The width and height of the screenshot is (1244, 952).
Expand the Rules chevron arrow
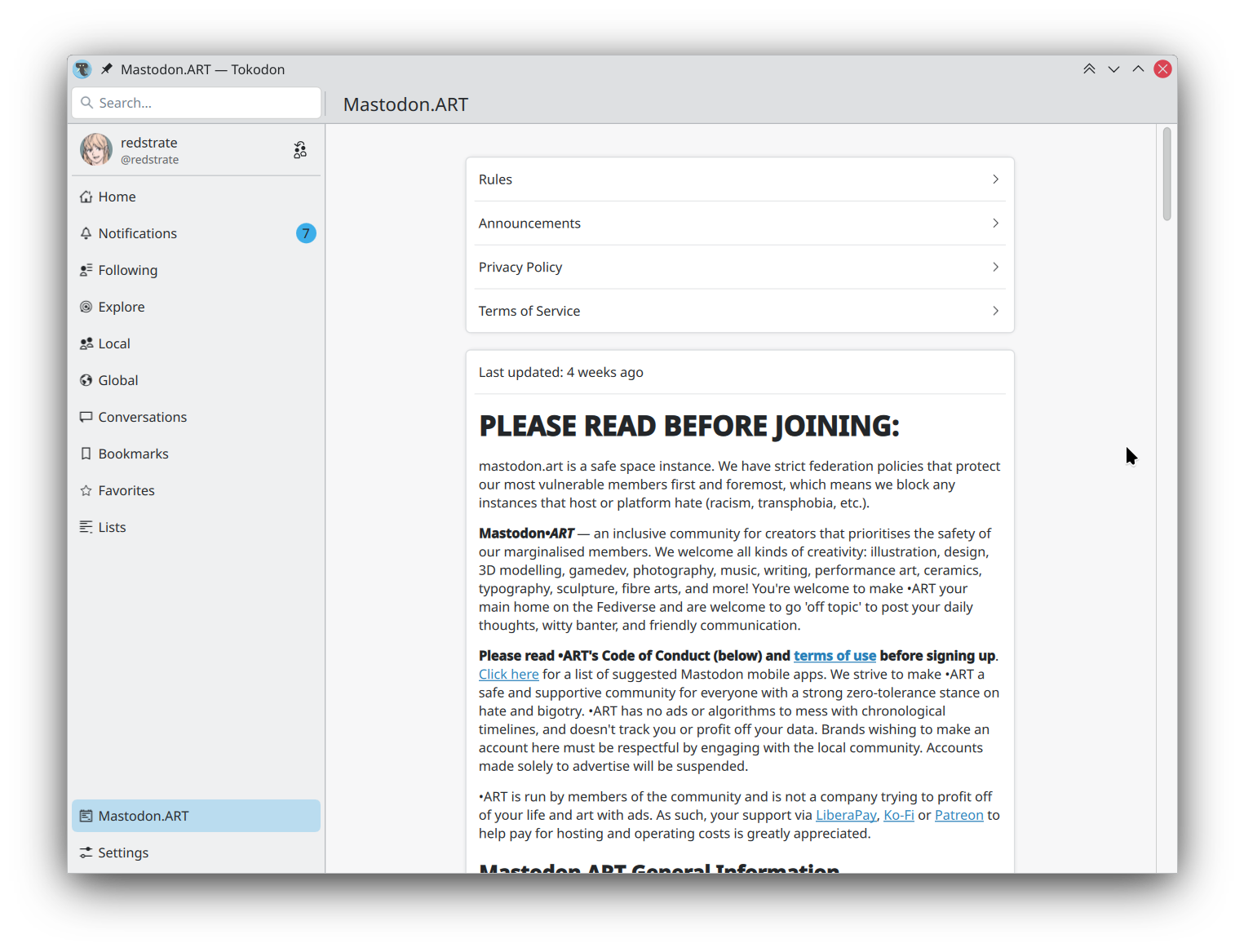995,179
